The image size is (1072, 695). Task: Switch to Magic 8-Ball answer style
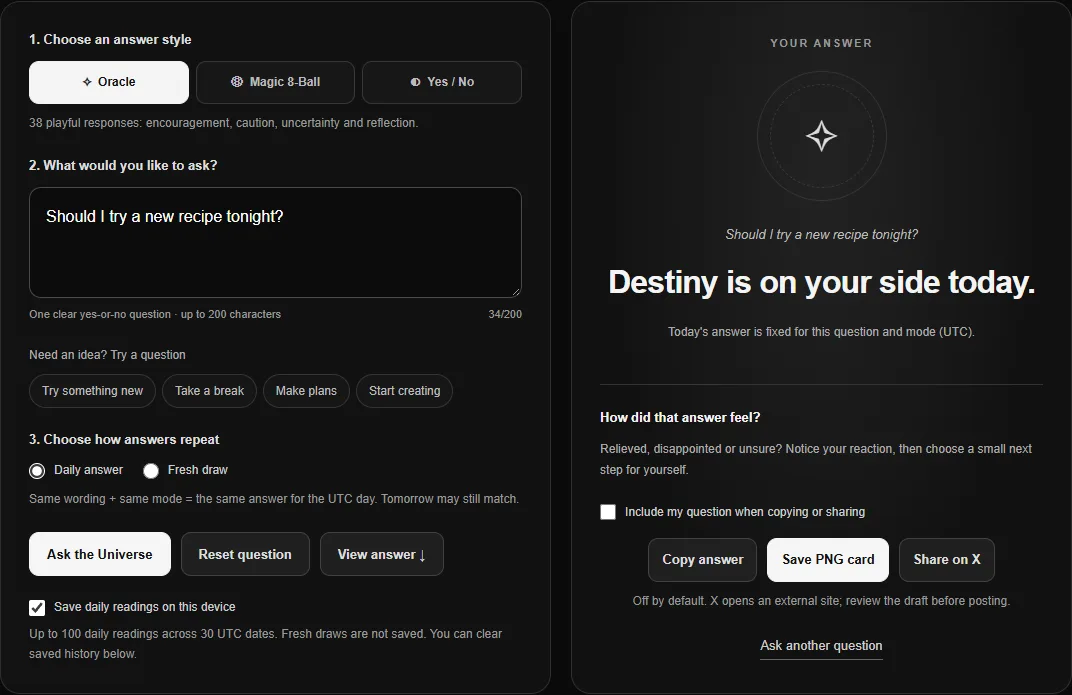click(x=276, y=82)
